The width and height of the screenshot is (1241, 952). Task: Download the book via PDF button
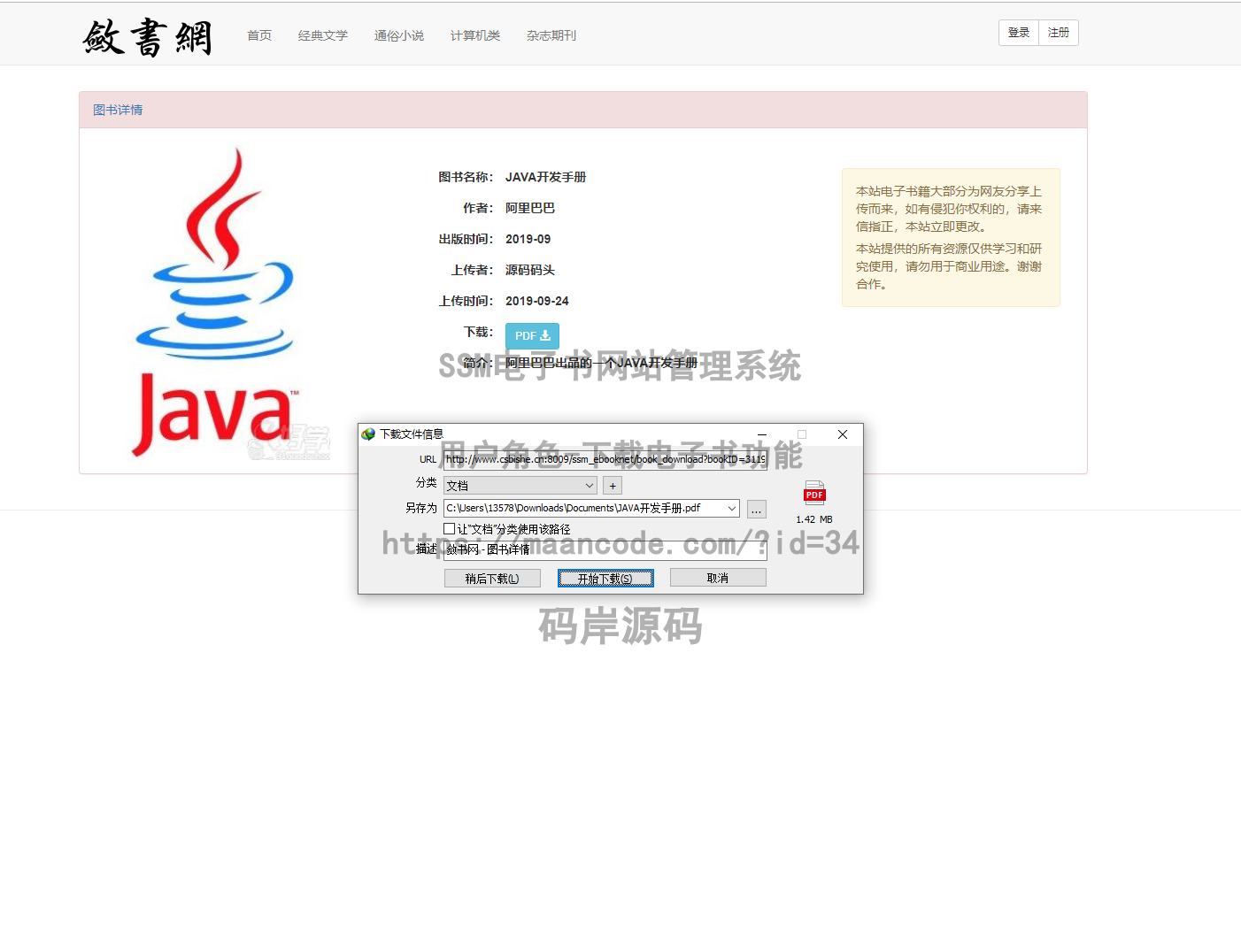coord(532,336)
